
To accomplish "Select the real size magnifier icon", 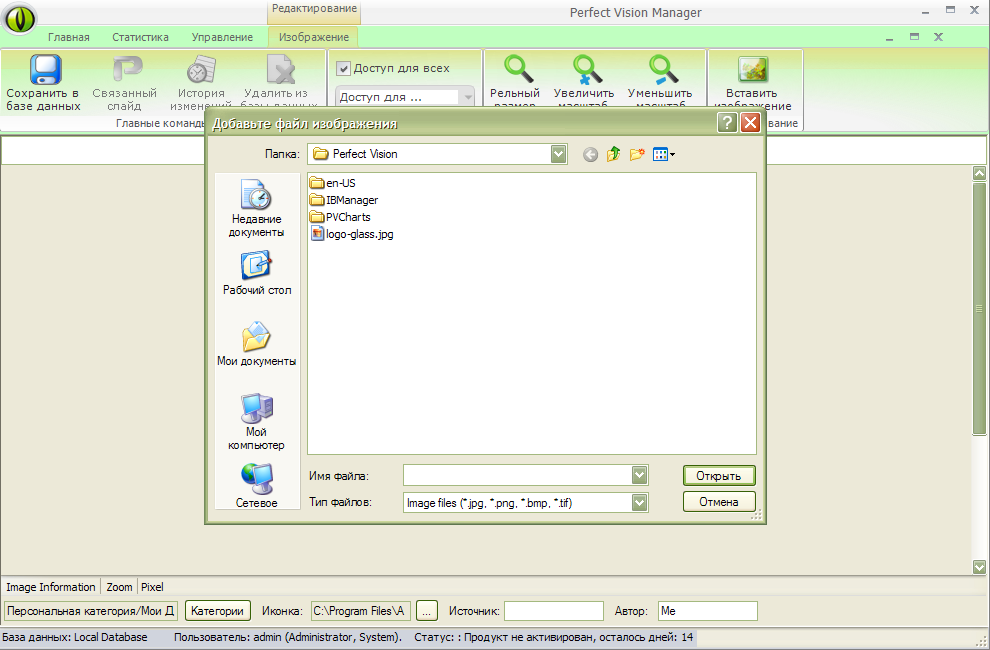I will click(x=517, y=69).
